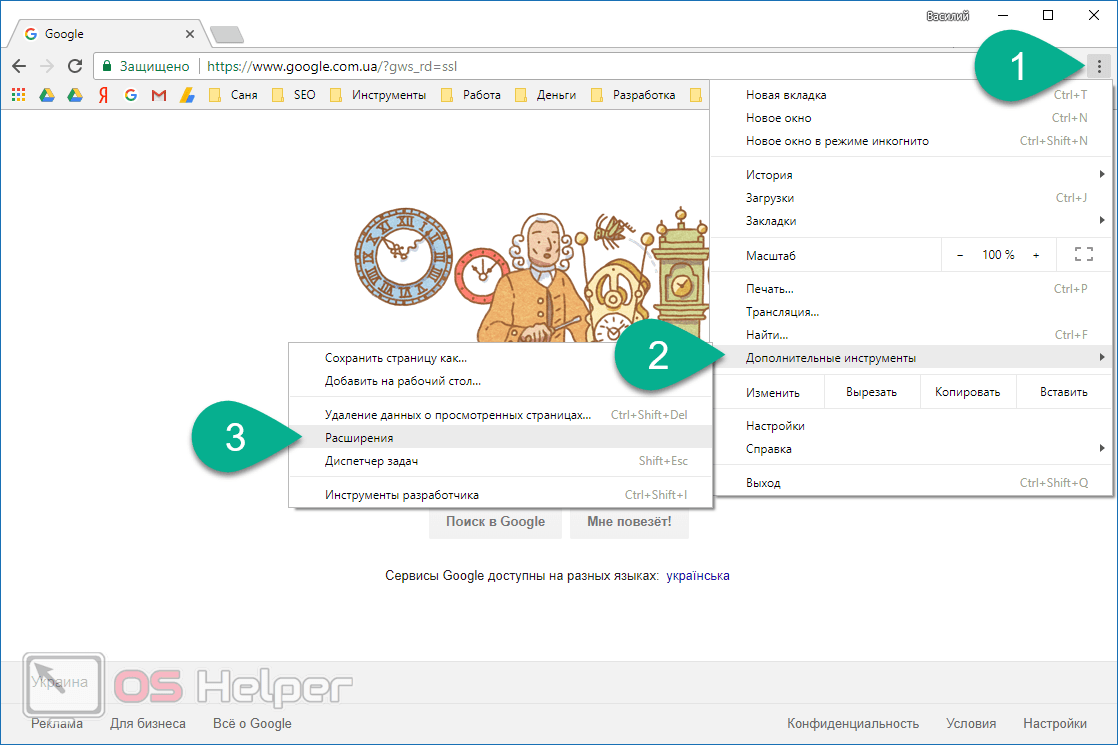Go back using the browser back arrow
The height and width of the screenshot is (745, 1118).
pyautogui.click(x=19, y=66)
